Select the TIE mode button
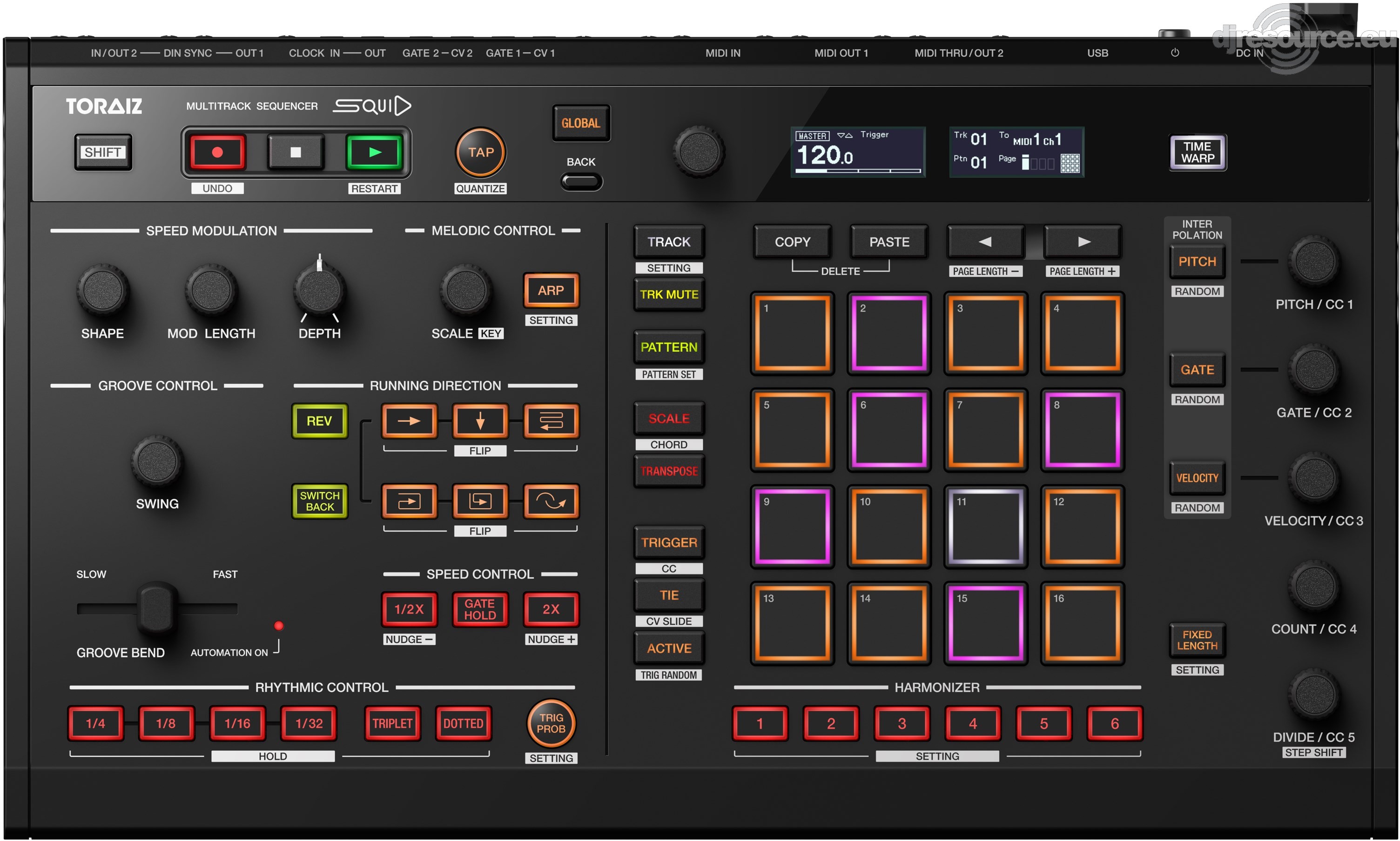This screenshot has height=841, width=1400. 668,595
